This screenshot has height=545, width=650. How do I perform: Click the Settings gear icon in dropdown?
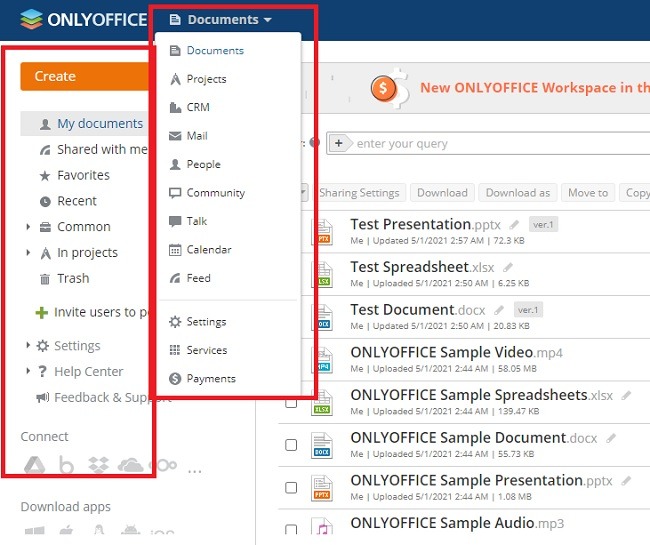(175, 322)
